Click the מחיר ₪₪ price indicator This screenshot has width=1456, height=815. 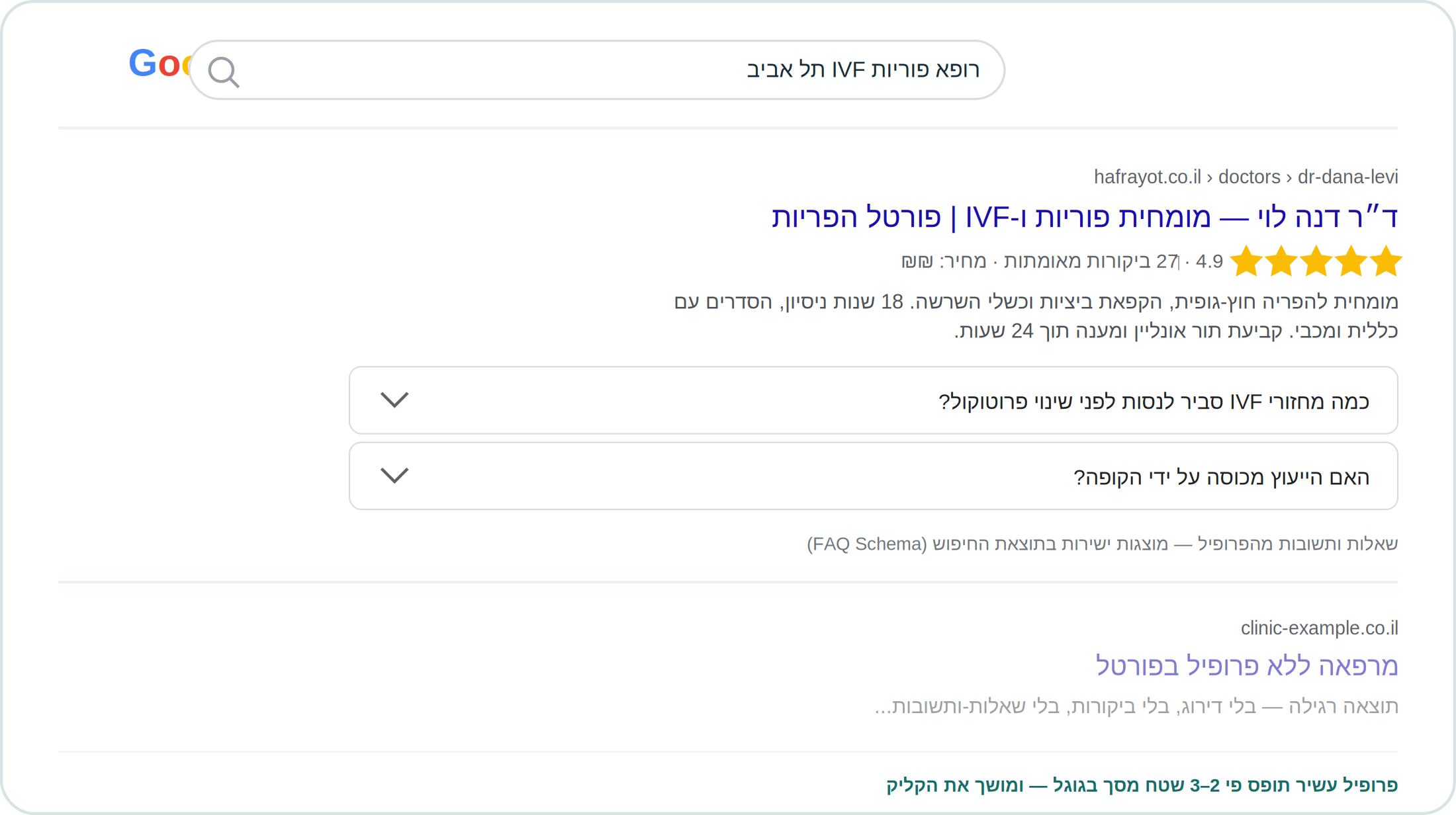[943, 261]
